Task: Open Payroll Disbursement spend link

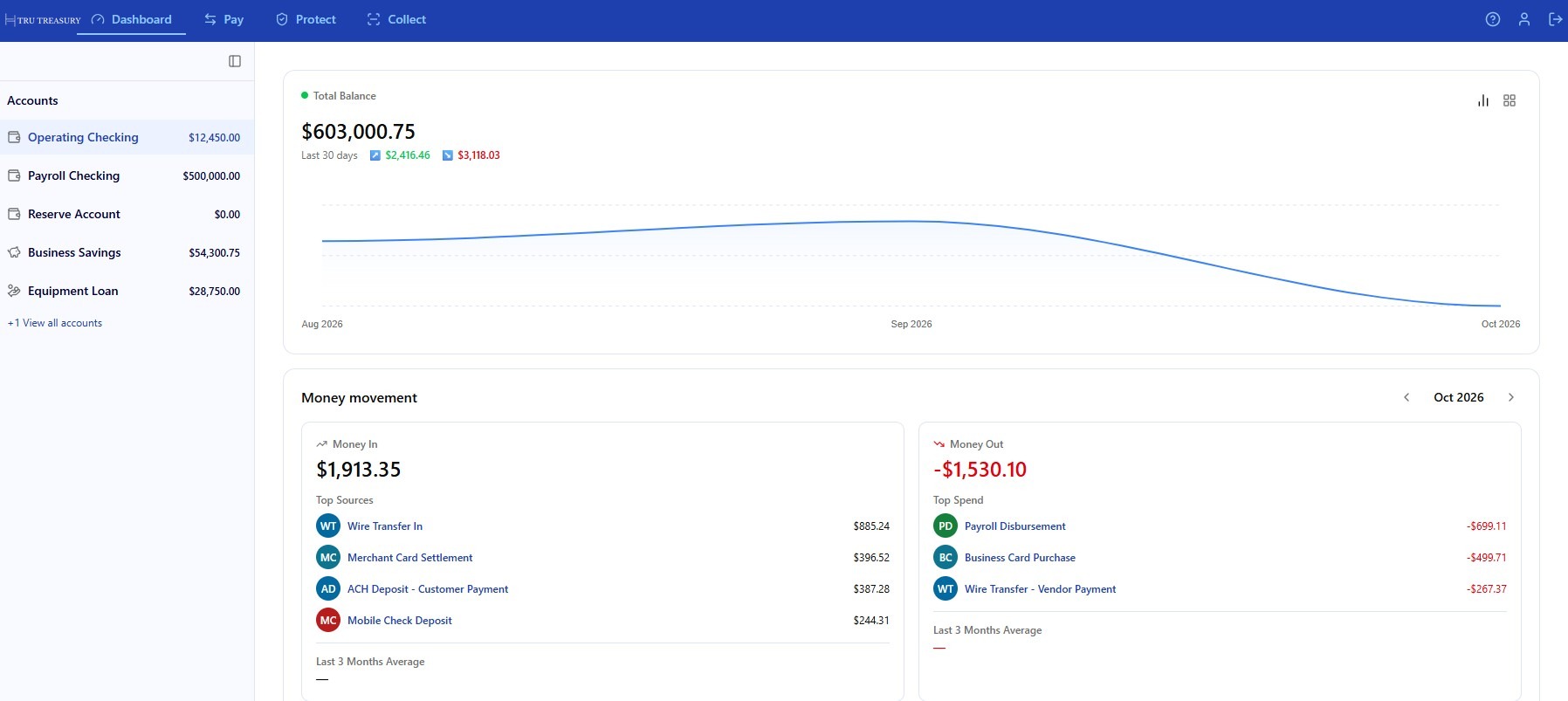Action: pyautogui.click(x=1015, y=526)
